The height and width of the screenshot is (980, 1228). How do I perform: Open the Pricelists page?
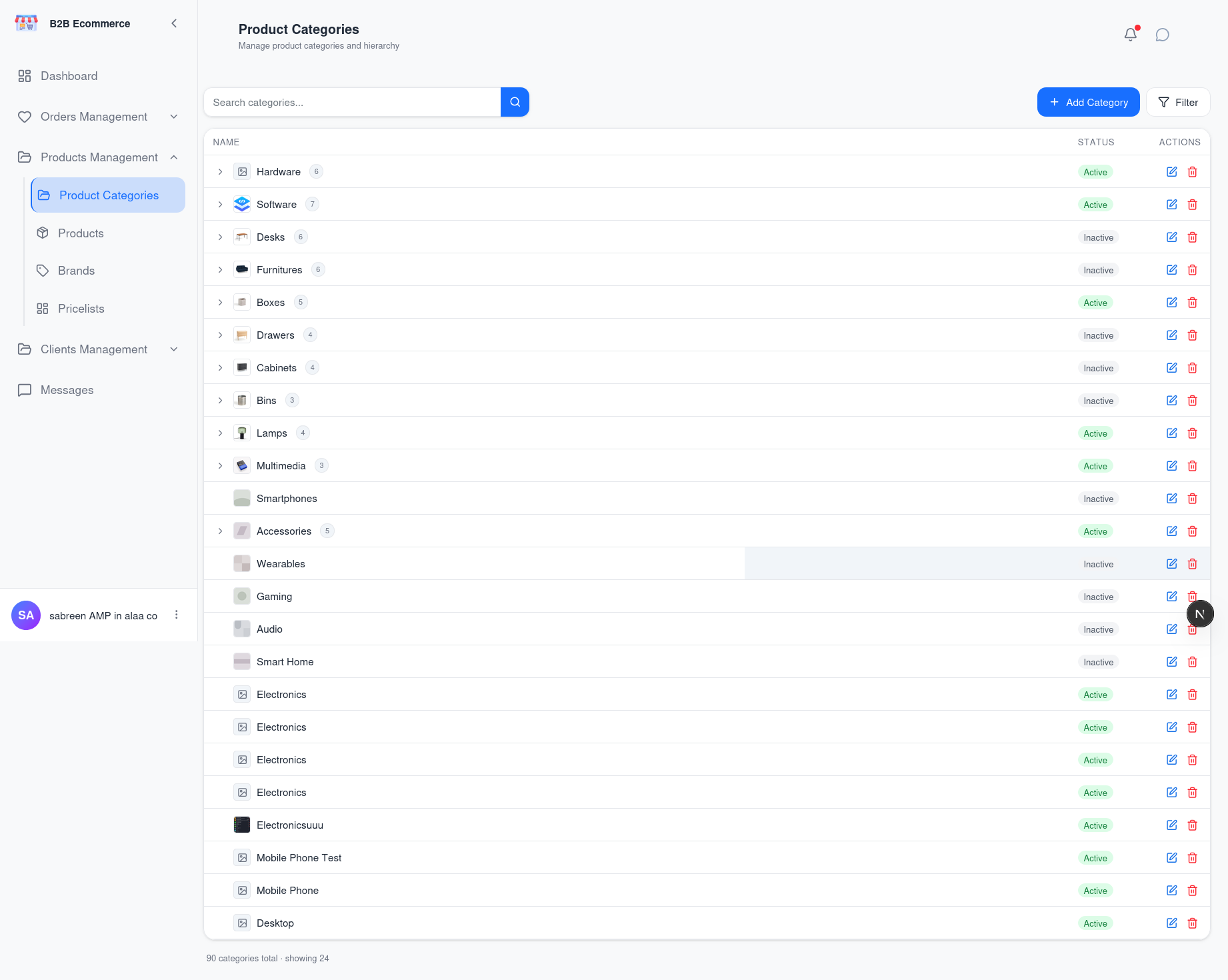click(x=108, y=309)
